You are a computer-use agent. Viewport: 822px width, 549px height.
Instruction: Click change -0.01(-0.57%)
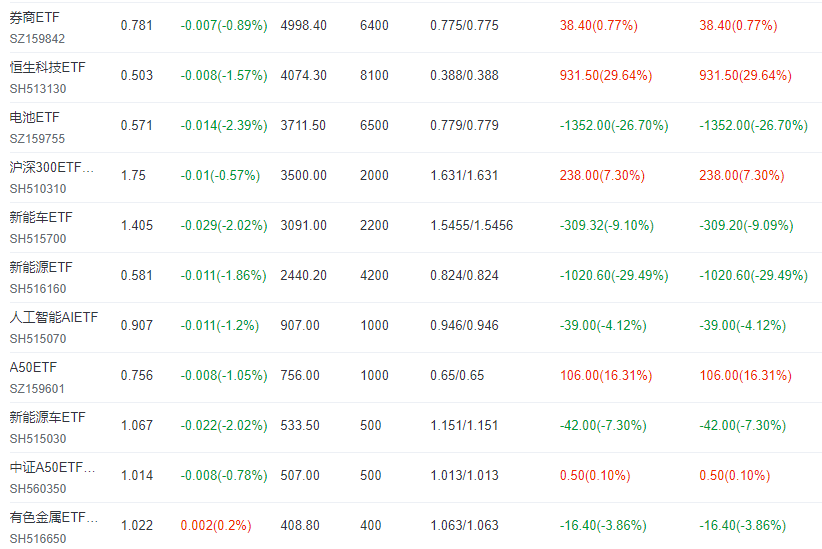[220, 176]
